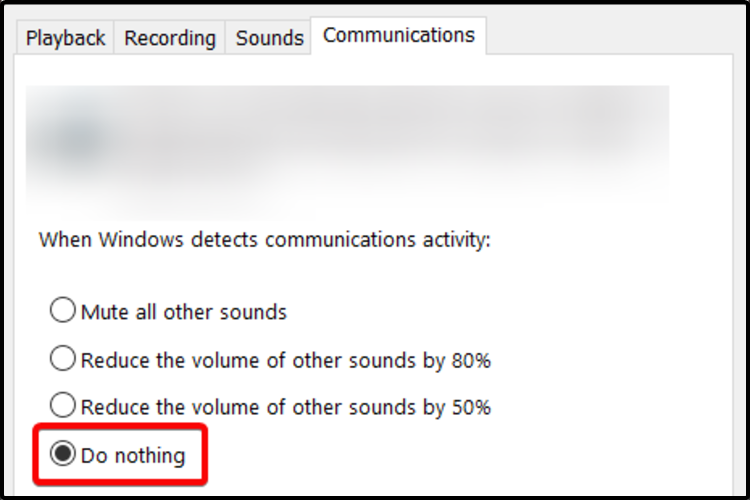Select the Communications tab
Image resolution: width=750 pixels, height=500 pixels.
(398, 35)
